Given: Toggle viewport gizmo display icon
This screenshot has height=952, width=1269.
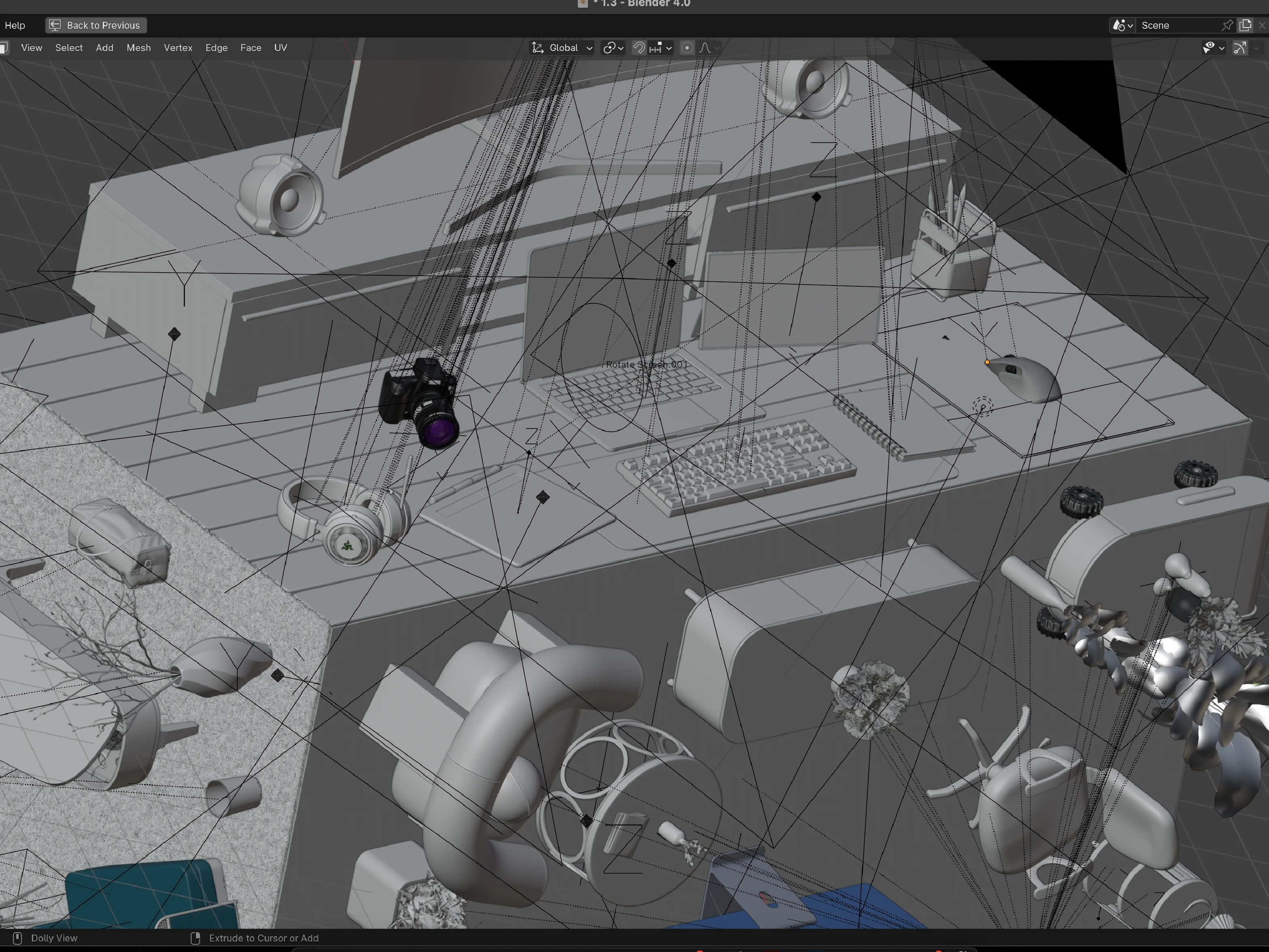Looking at the screenshot, I should [x=1240, y=48].
